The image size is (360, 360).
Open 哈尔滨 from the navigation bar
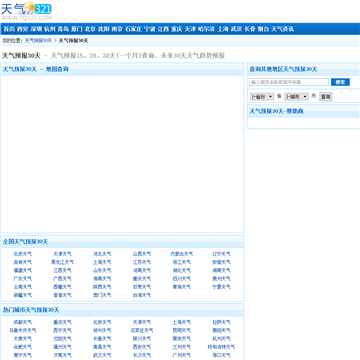[x=206, y=29]
